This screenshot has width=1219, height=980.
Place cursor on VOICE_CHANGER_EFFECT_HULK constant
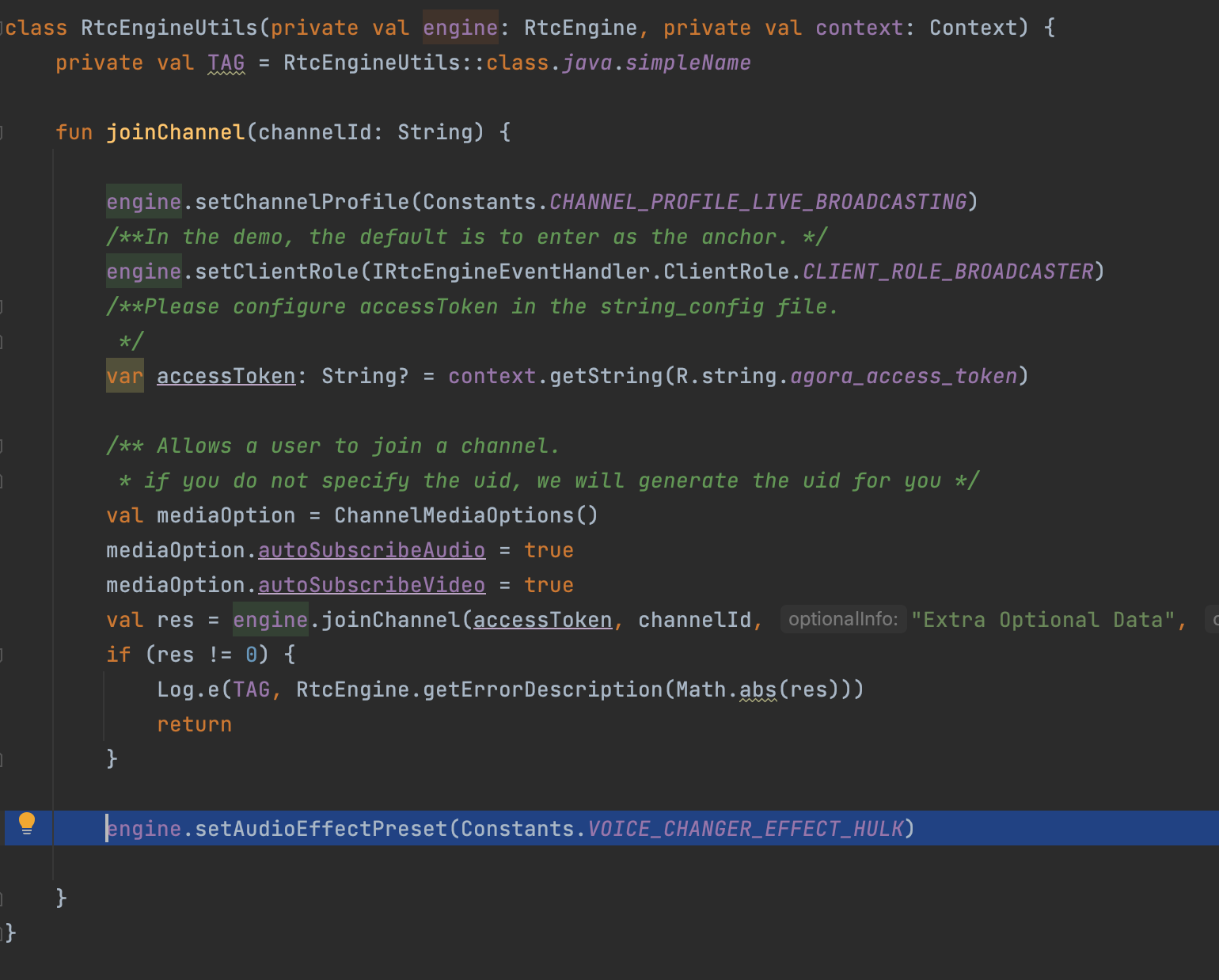click(745, 829)
